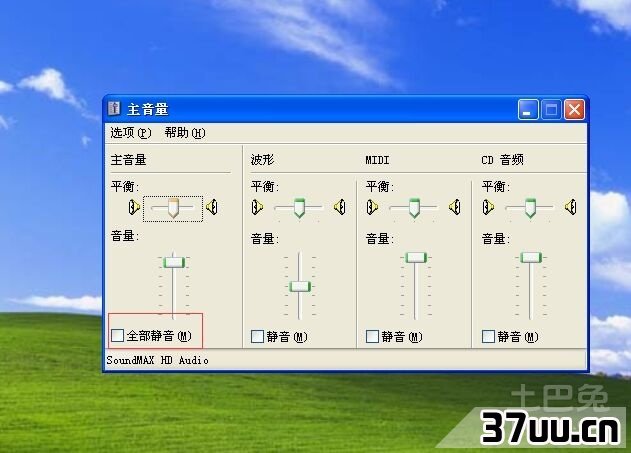
Task: Click right speaker icon in CD 音频 balance
Action: pos(571,207)
